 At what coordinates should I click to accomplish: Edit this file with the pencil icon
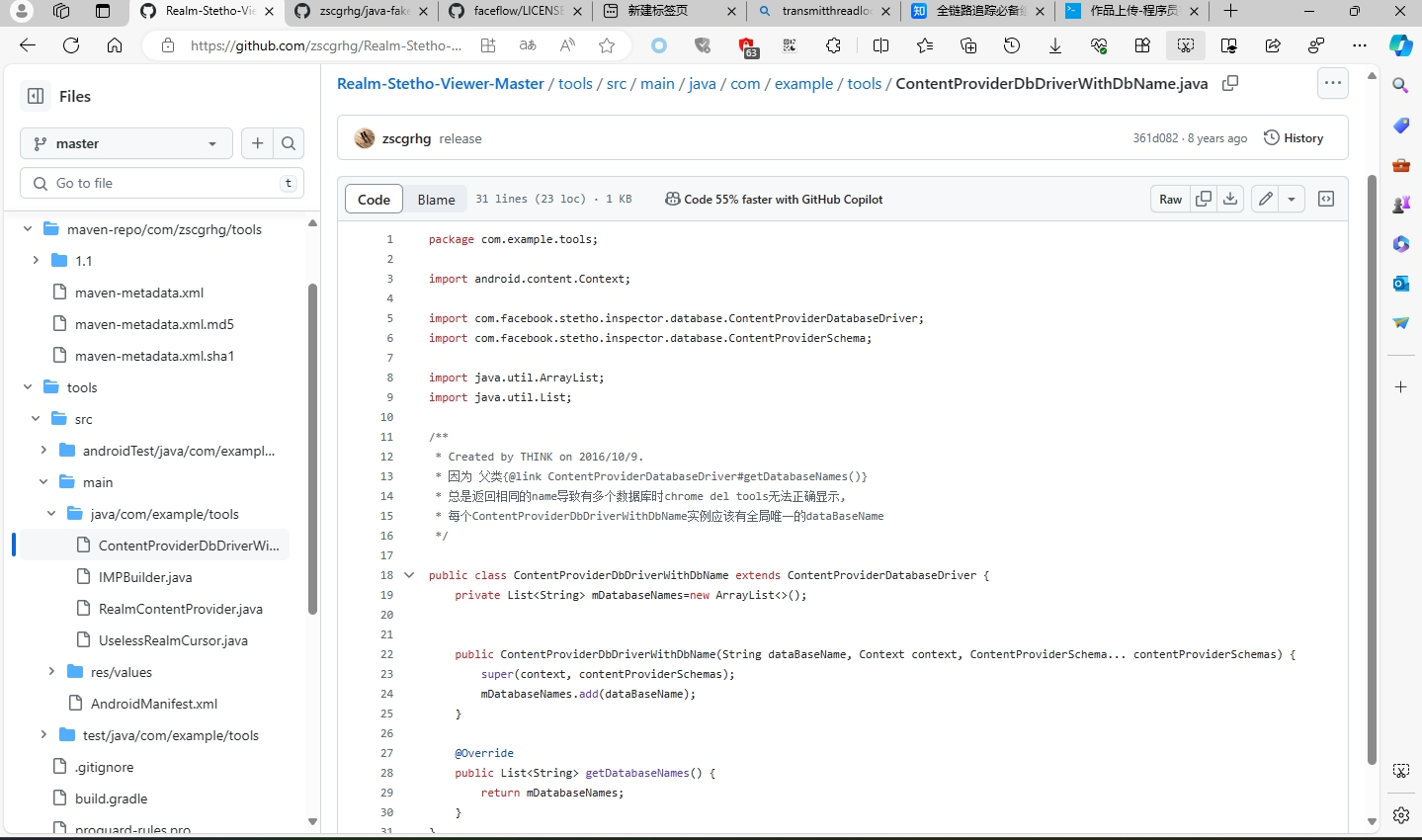1266,199
